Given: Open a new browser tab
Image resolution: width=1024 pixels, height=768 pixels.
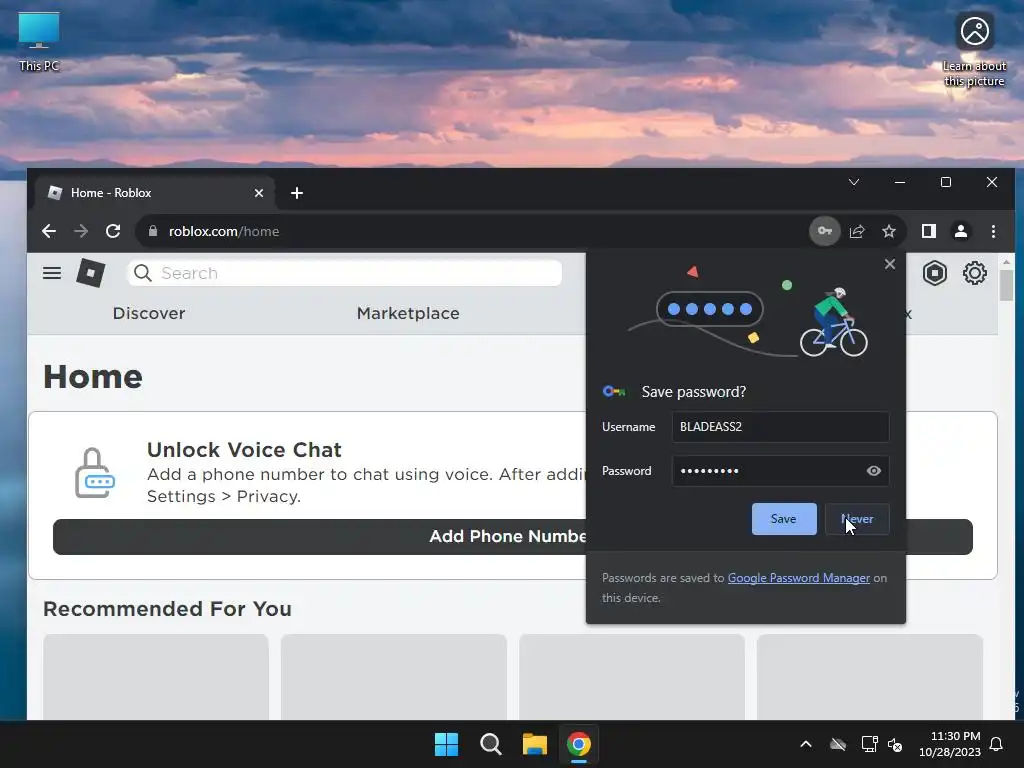Looking at the screenshot, I should [x=296, y=193].
